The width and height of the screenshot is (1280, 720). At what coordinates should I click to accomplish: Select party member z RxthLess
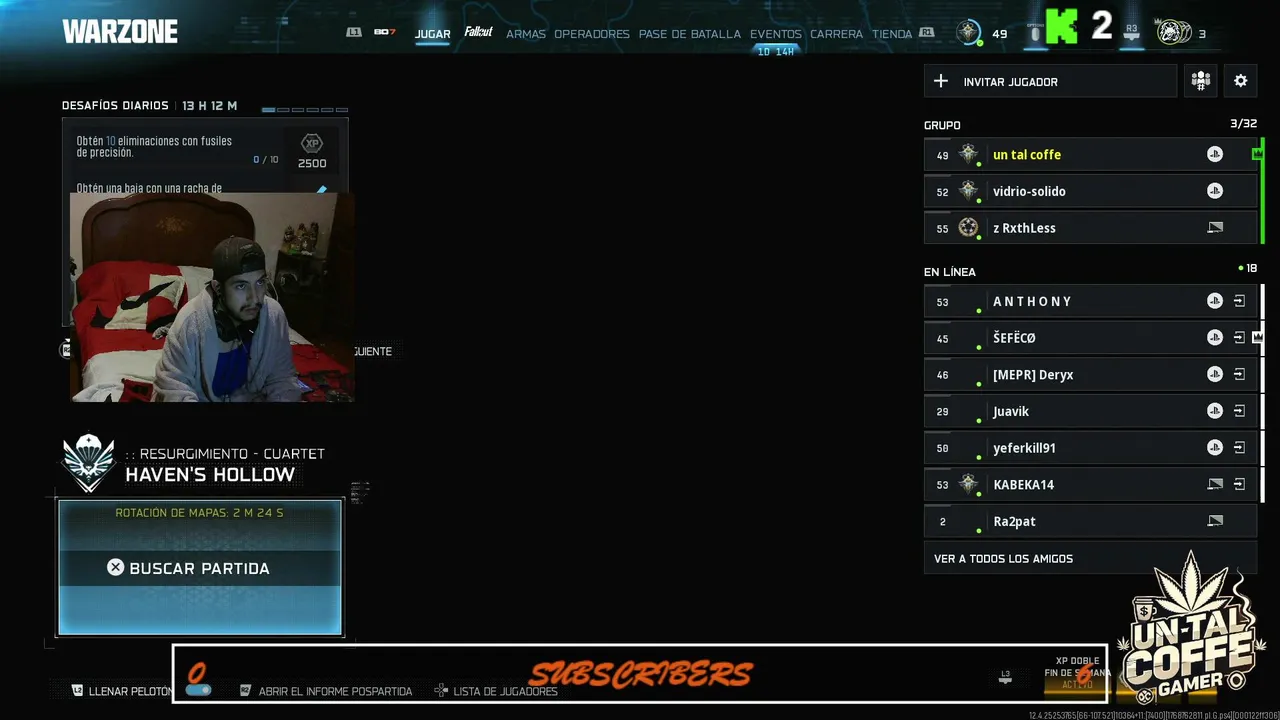[1090, 228]
